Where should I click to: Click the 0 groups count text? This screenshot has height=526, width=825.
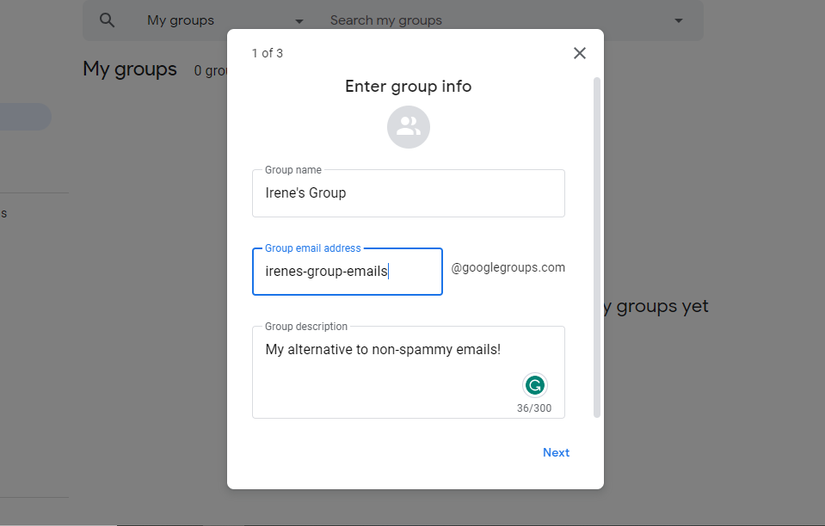click(211, 71)
